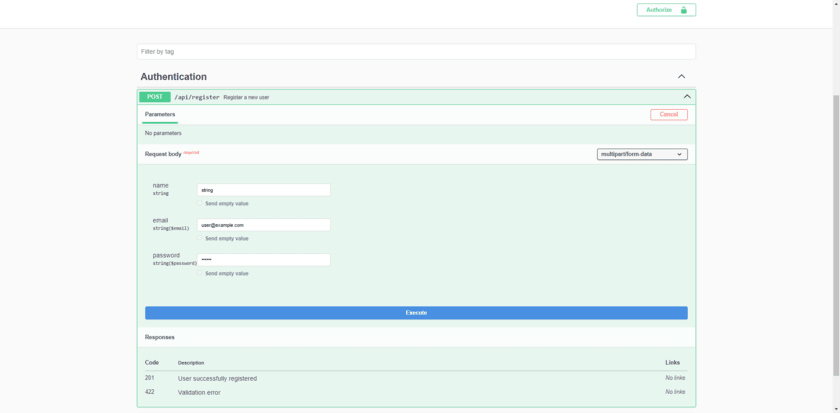Click the Authentication heading
The height and width of the screenshot is (413, 840).
coord(174,77)
